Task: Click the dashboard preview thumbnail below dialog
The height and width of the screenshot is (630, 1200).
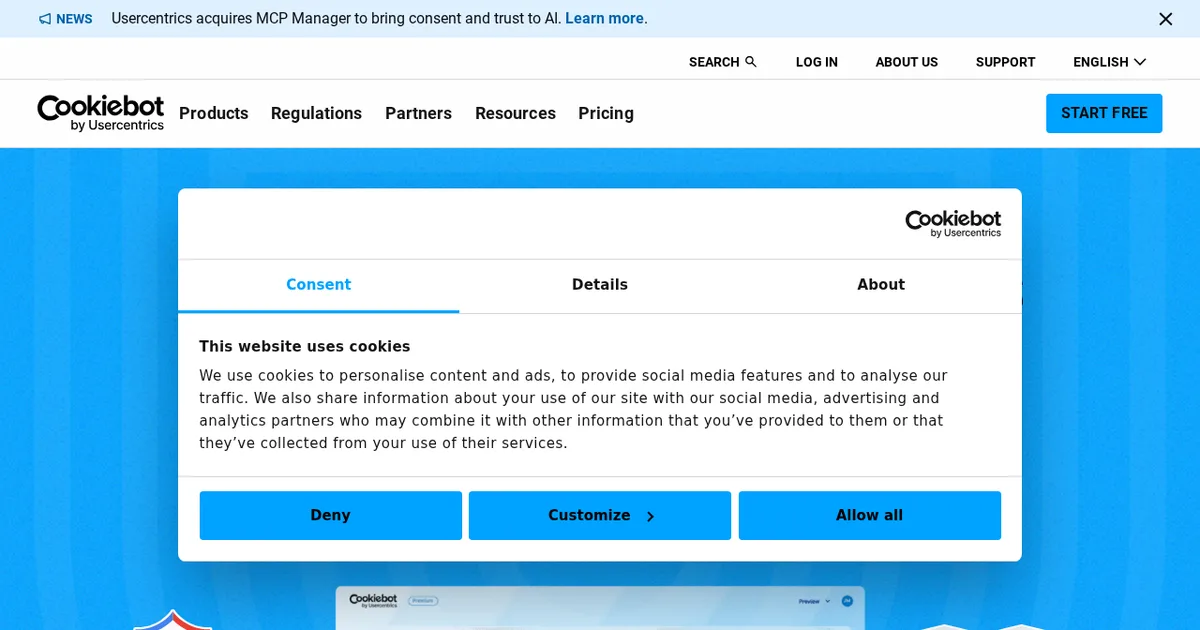Action: coord(600,608)
